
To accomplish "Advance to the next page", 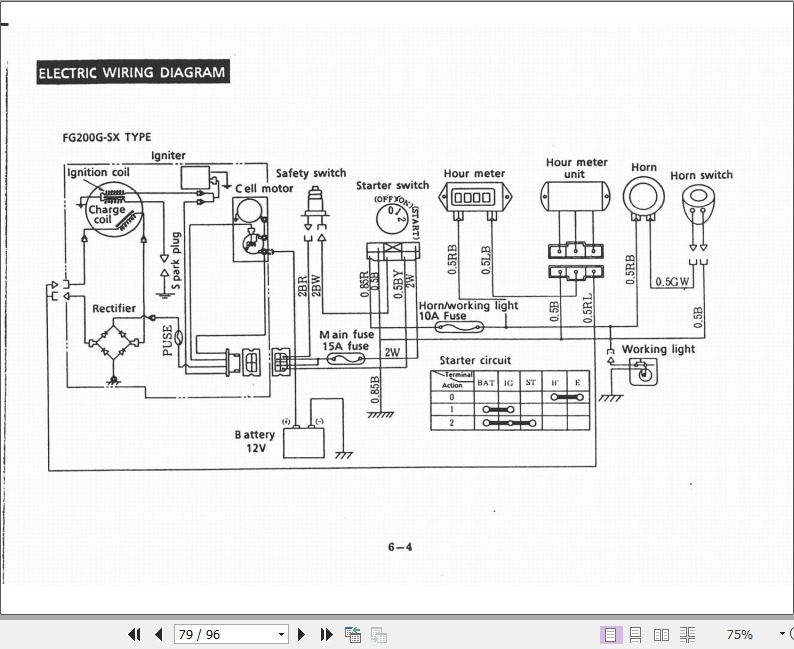I will coord(301,634).
